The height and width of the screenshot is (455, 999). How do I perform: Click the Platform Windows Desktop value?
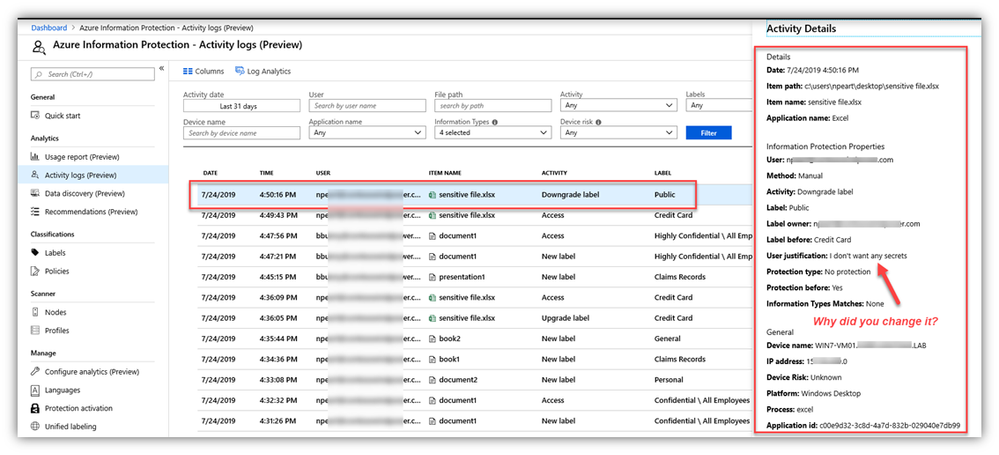[x=831, y=393]
